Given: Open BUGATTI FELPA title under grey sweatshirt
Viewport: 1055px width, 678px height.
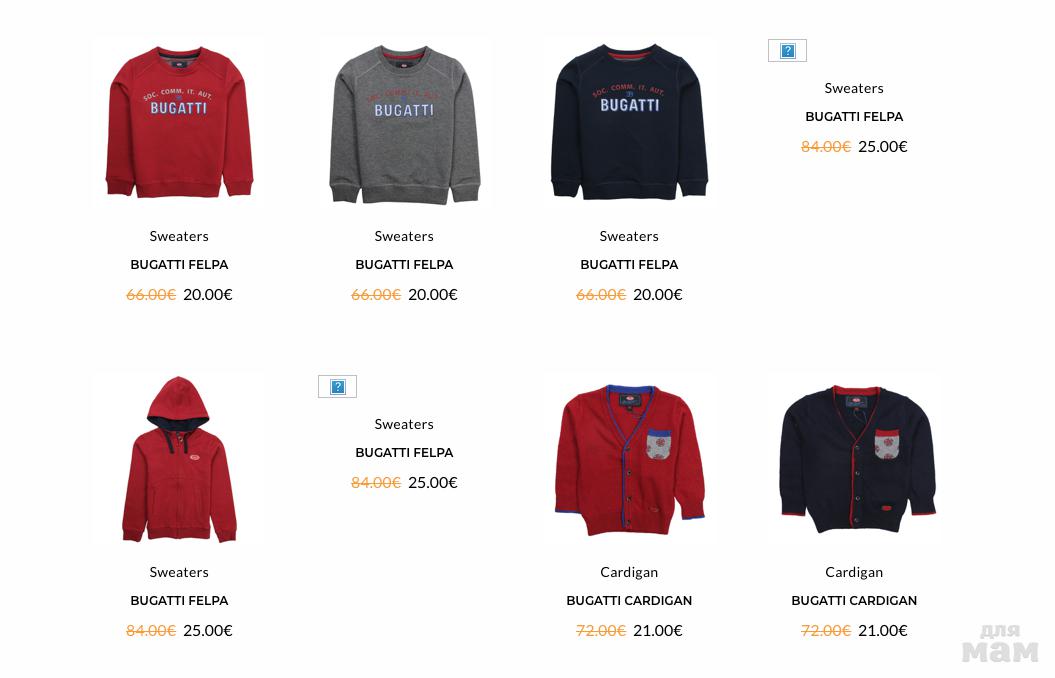Looking at the screenshot, I should [404, 265].
